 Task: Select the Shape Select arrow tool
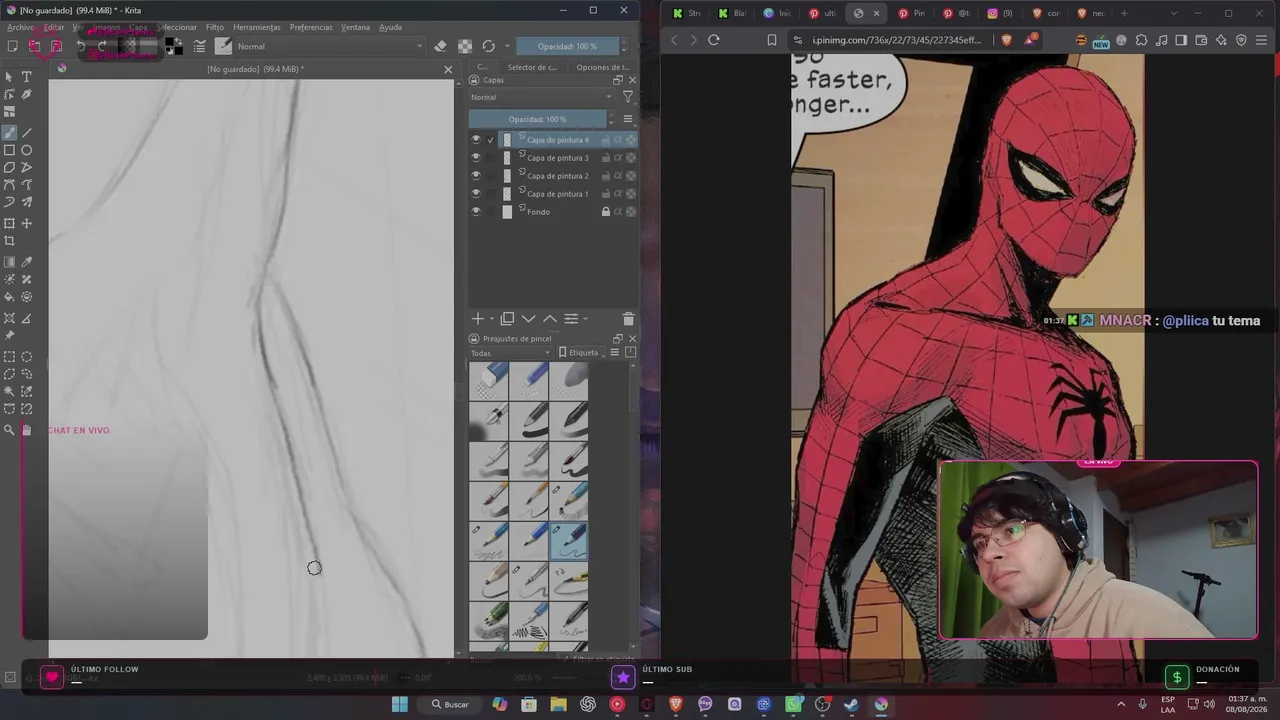[9, 77]
